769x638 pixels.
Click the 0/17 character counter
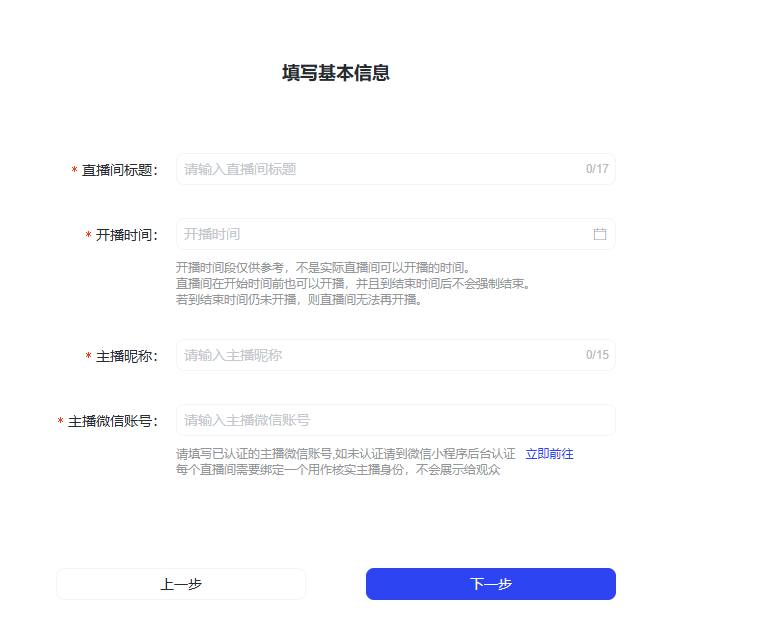[x=597, y=169]
